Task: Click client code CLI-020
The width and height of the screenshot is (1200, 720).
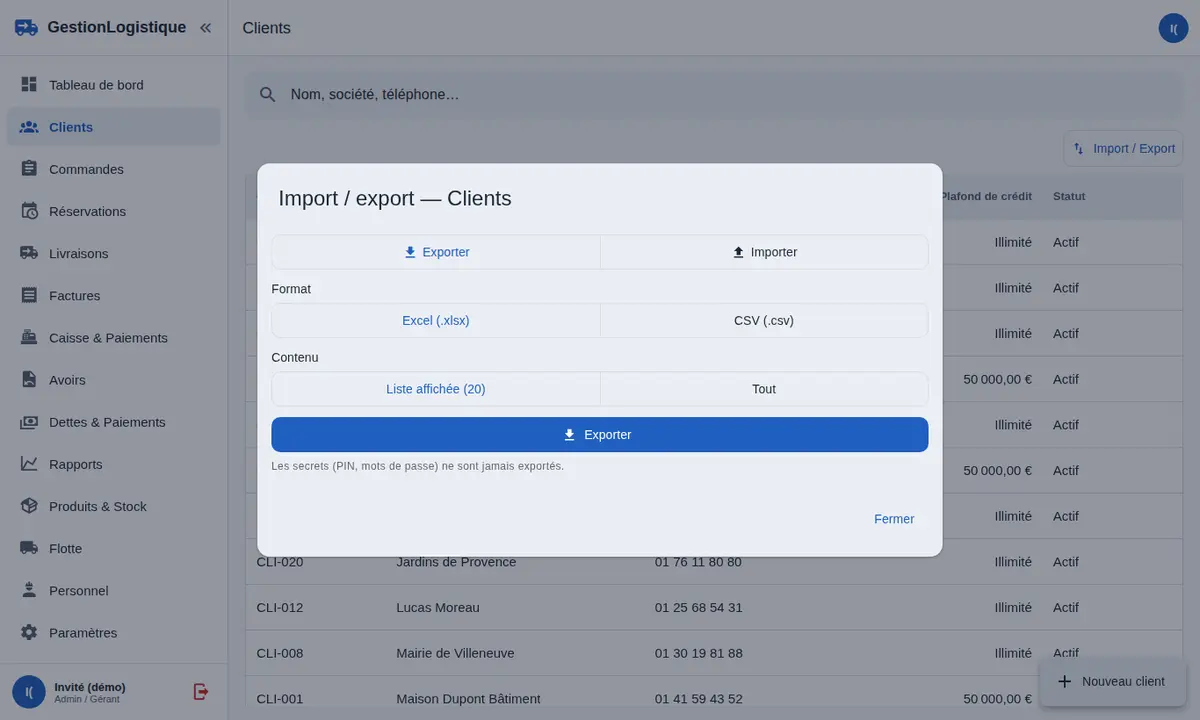Action: tap(280, 562)
